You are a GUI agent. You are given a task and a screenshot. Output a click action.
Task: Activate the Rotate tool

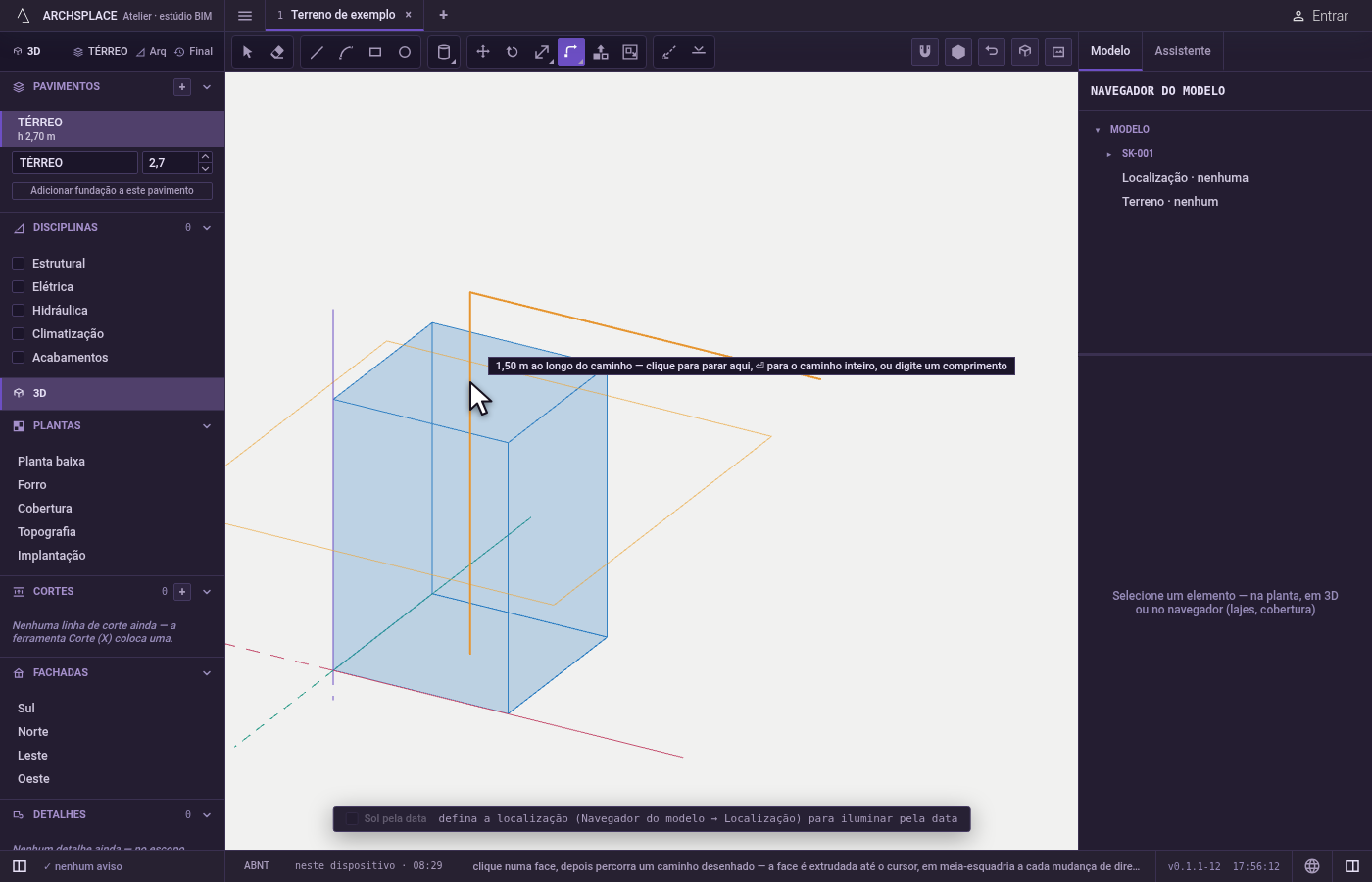(513, 52)
